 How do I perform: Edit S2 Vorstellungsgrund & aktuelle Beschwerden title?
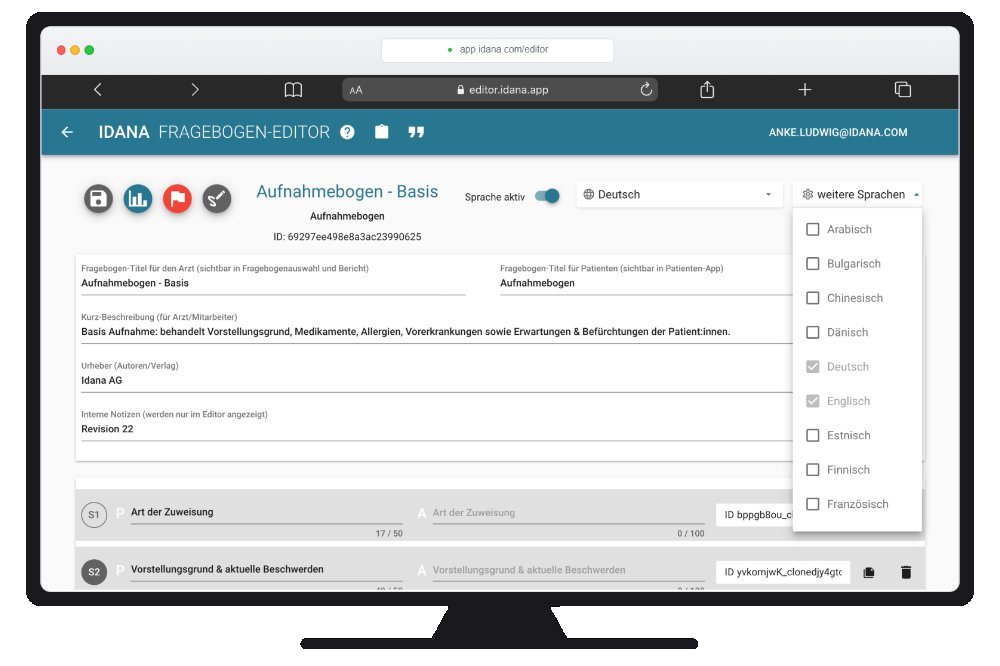267,569
